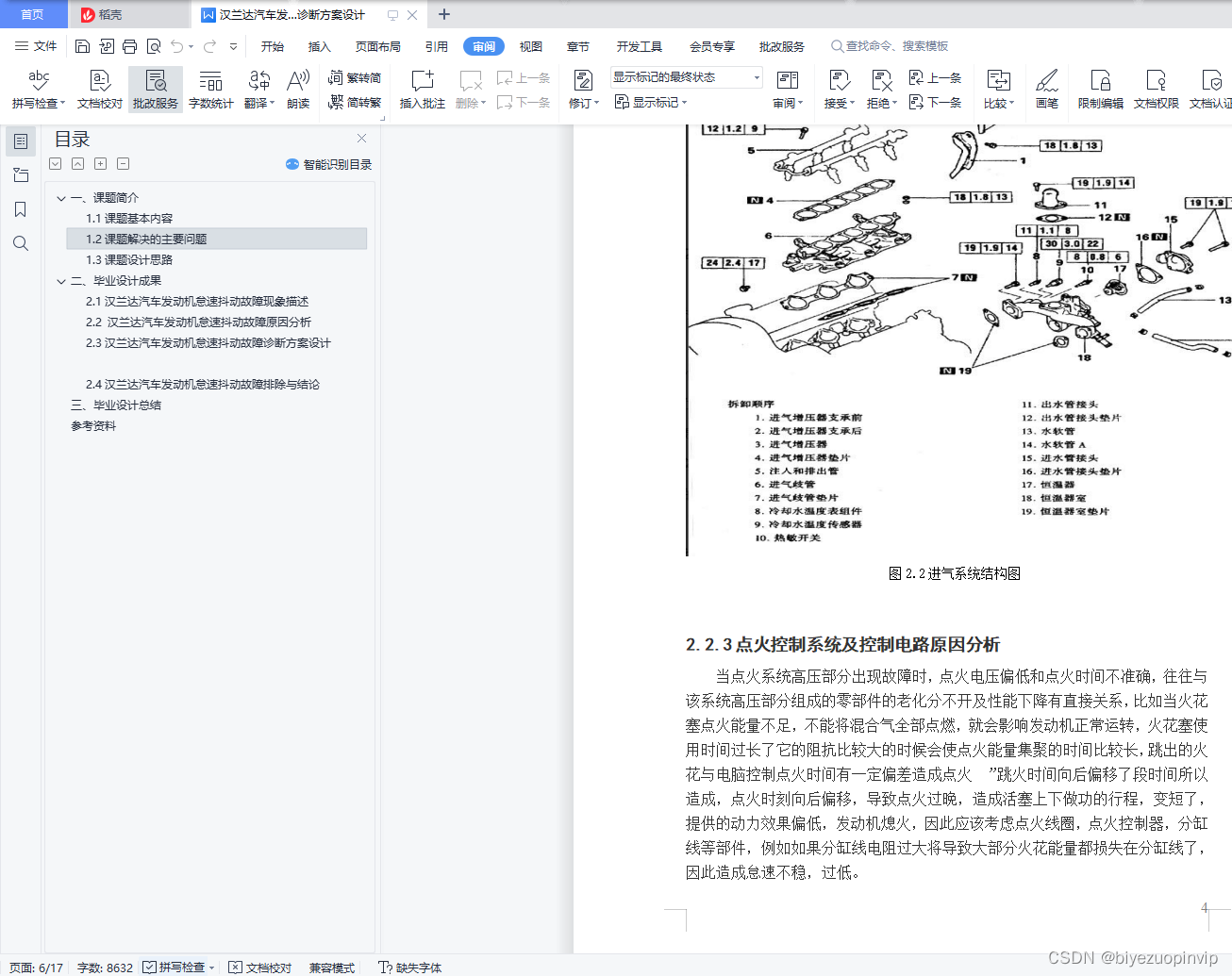Switch to the 开始 ribbon tab

pyautogui.click(x=273, y=46)
